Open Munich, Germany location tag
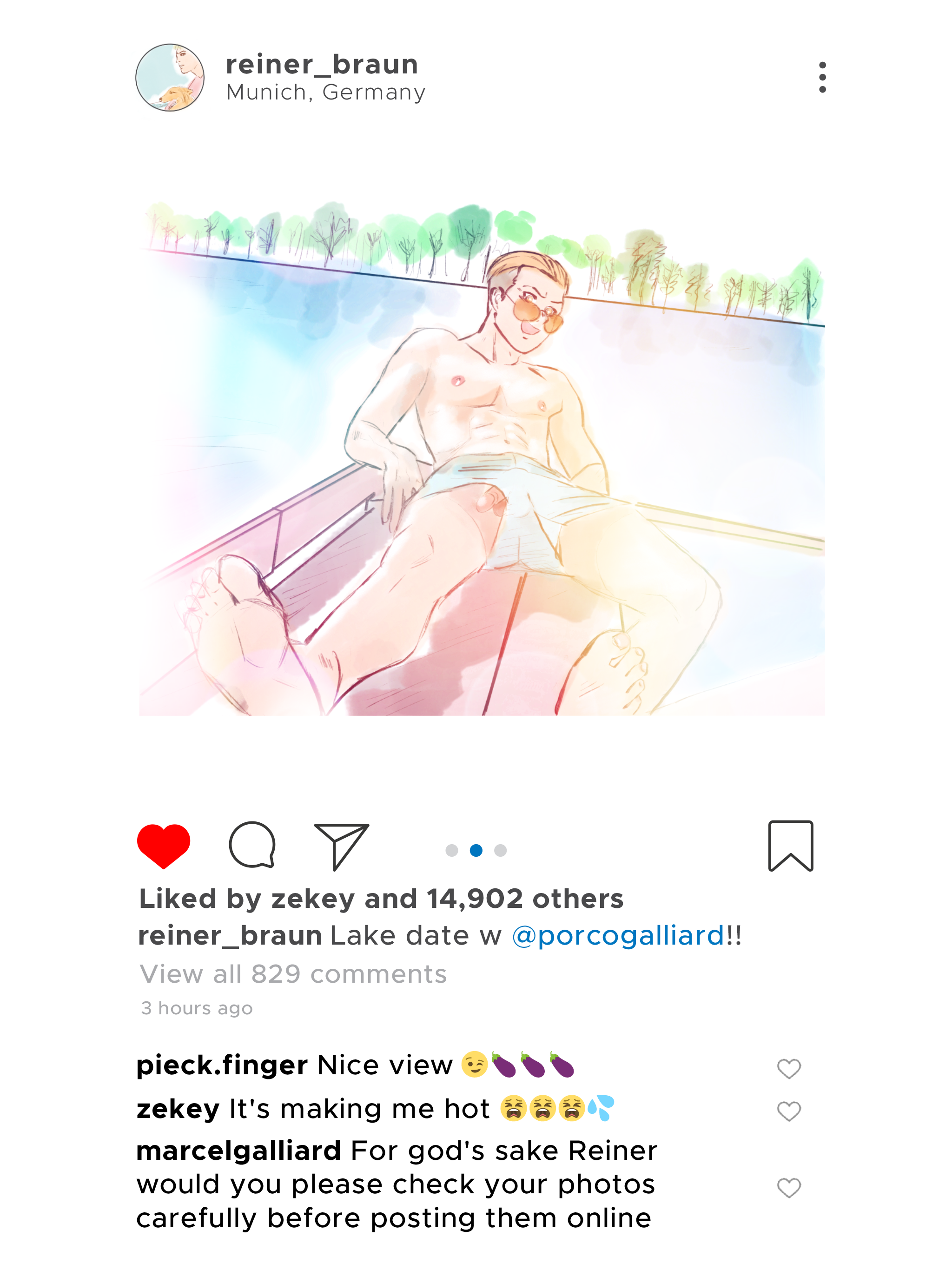Viewport: 952px width, 1270px height. [x=325, y=92]
